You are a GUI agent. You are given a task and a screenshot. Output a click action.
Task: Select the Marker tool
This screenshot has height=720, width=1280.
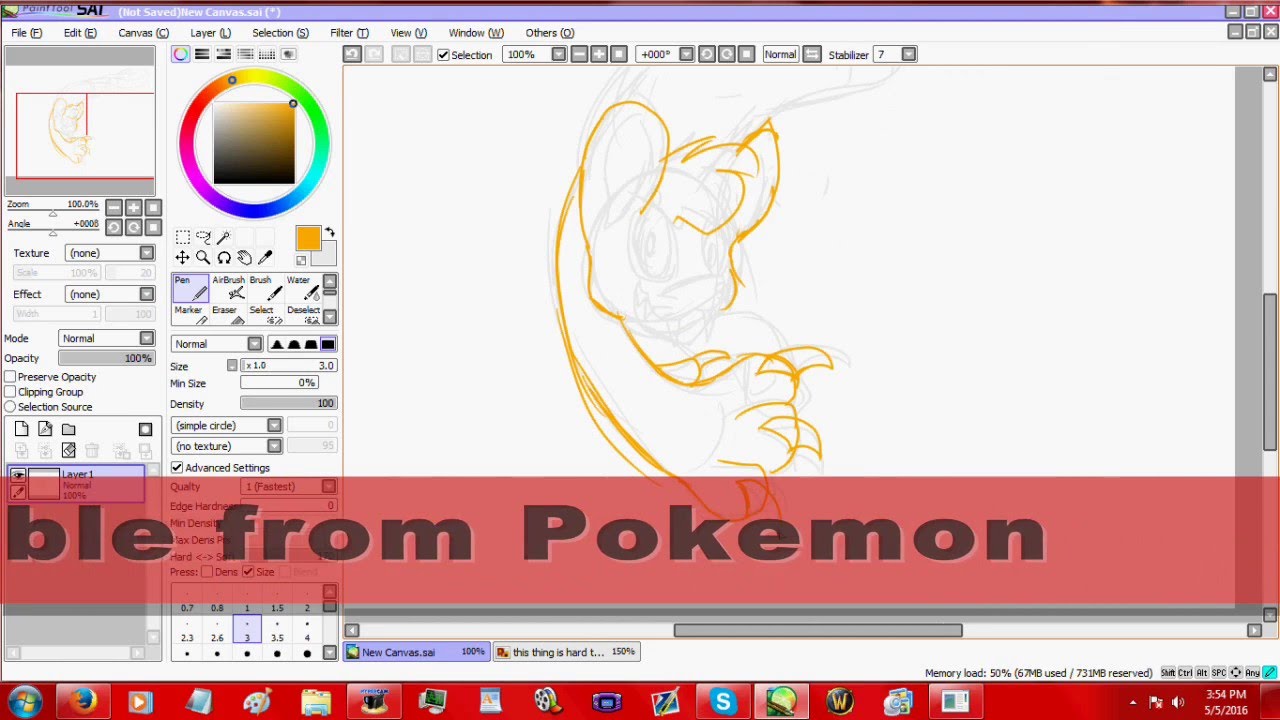tap(190, 315)
